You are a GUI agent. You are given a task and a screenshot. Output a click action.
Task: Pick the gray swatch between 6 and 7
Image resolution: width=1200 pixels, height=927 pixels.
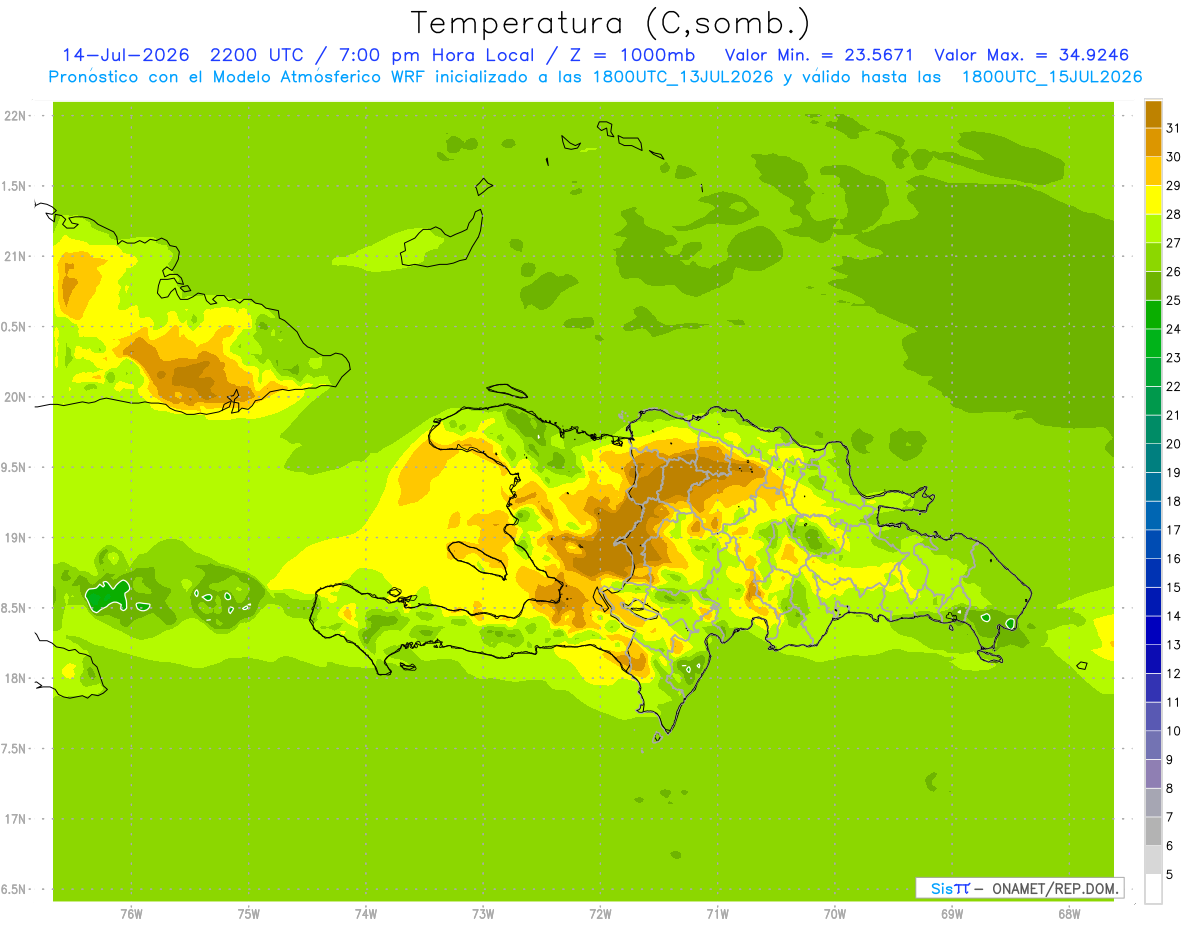(x=1153, y=831)
